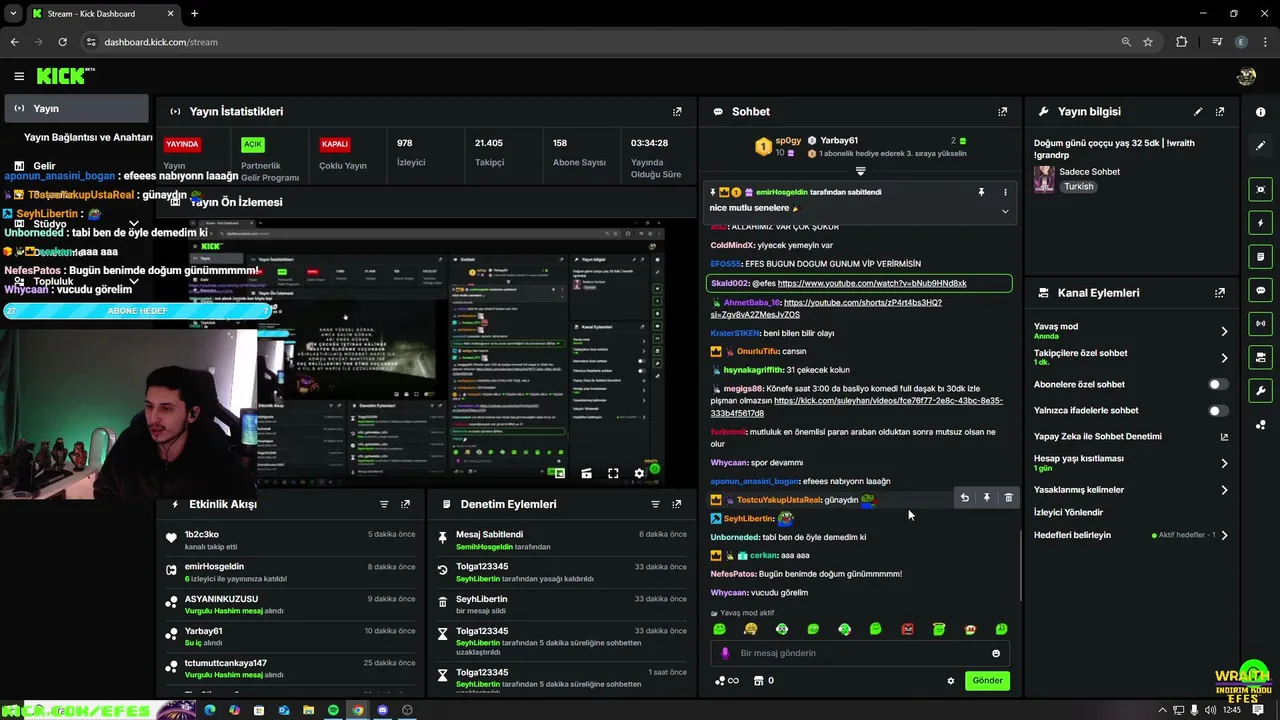Image resolution: width=1280 pixels, height=720 pixels.
Task: Open preview player settings gear
Action: pos(639,474)
